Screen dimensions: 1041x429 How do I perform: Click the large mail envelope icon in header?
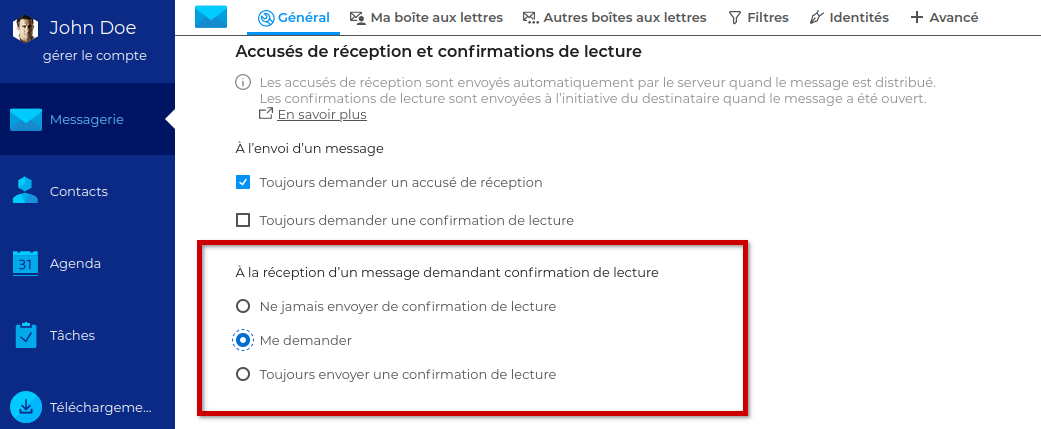(x=211, y=17)
